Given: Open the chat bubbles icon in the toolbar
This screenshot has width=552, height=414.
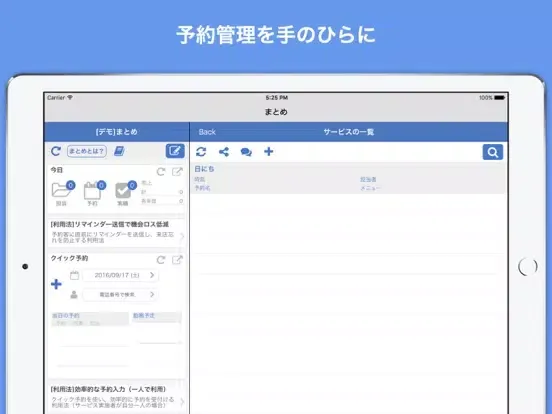Looking at the screenshot, I should pos(246,152).
